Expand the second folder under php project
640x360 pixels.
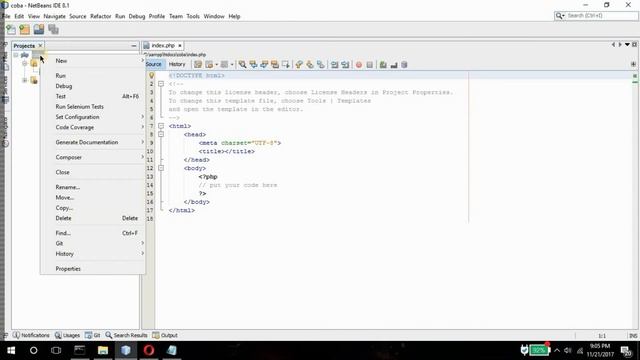coord(25,80)
